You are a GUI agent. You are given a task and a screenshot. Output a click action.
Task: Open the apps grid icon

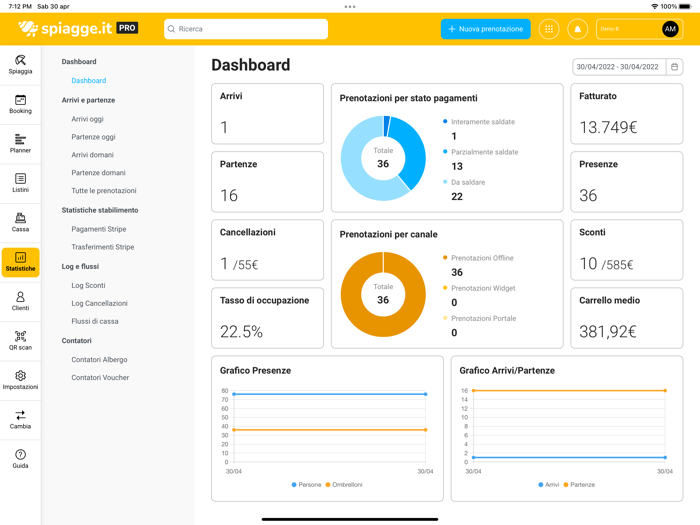coord(549,29)
